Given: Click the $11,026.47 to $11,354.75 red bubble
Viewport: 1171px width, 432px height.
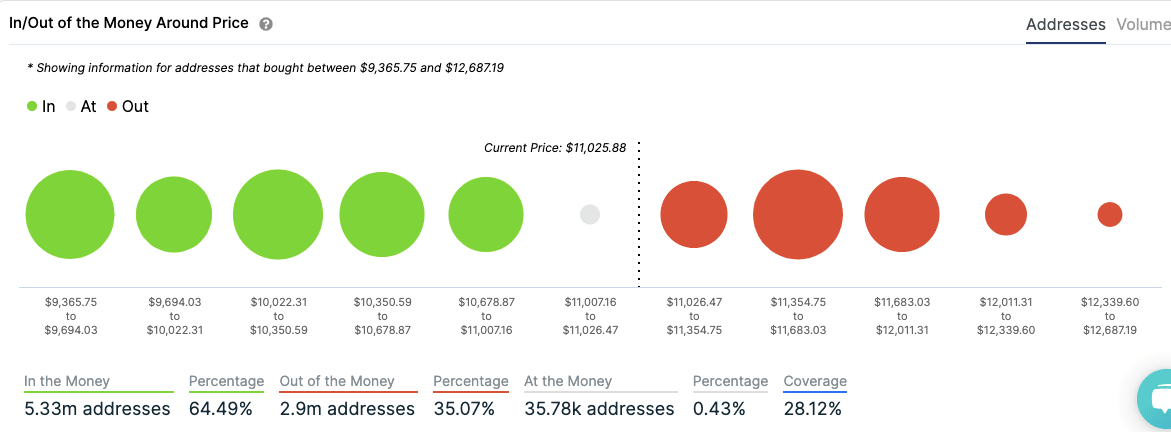Looking at the screenshot, I should [x=694, y=215].
